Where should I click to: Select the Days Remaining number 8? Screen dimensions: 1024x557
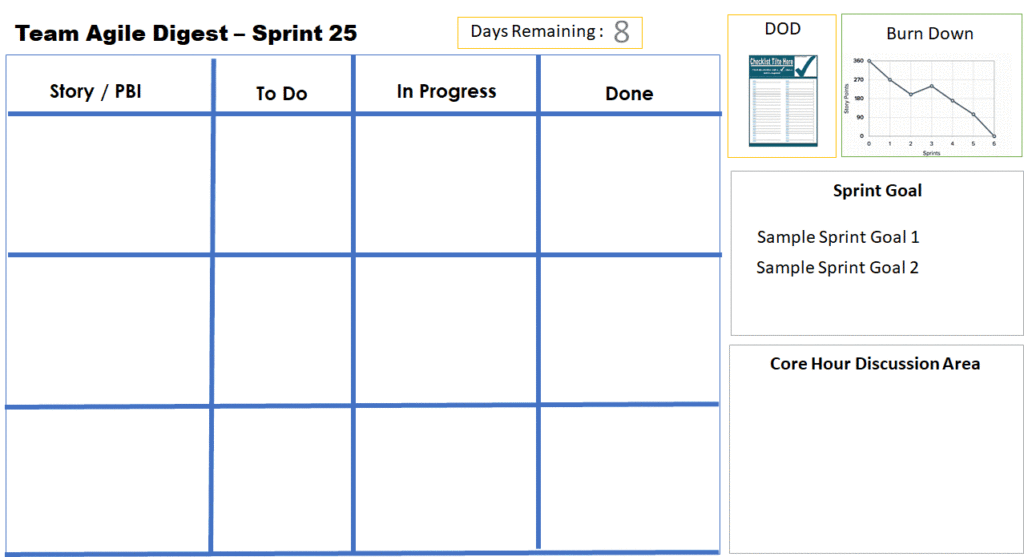pos(621,32)
